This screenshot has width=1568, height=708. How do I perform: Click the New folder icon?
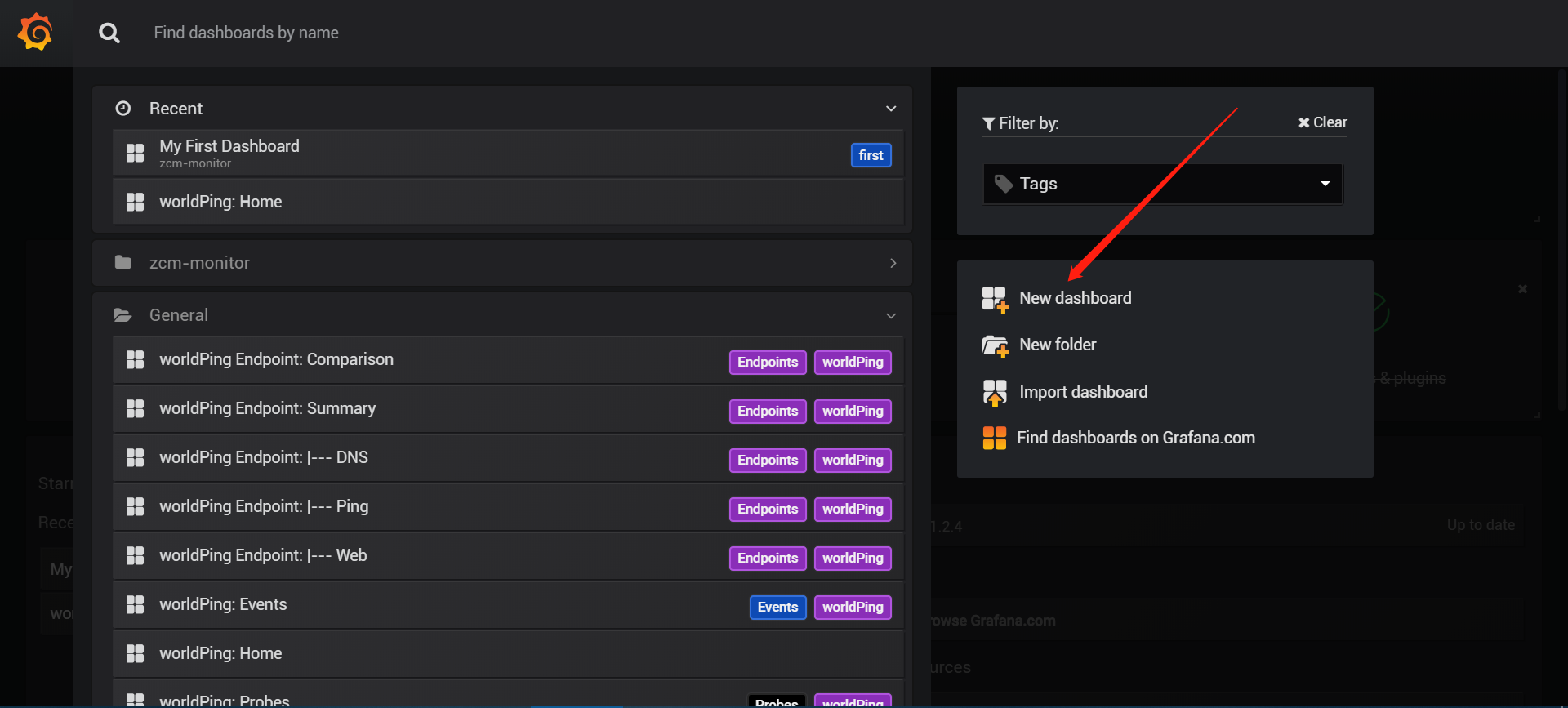(x=995, y=345)
